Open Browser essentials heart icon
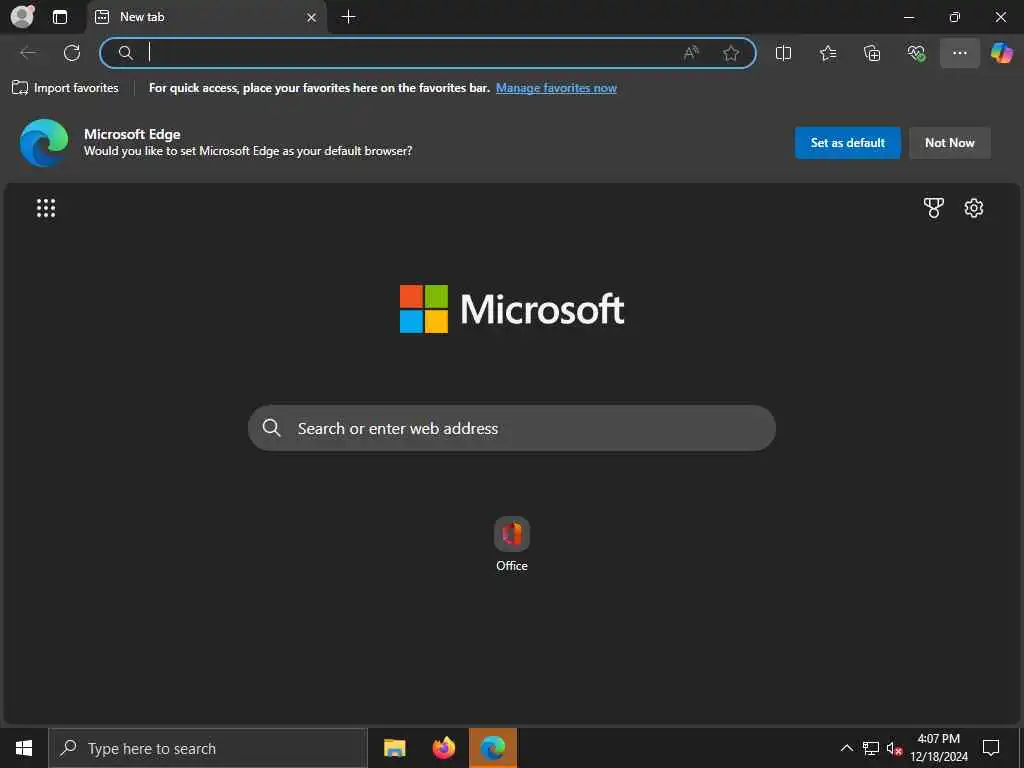Screen dimensions: 1024x768 pyautogui.click(x=916, y=53)
